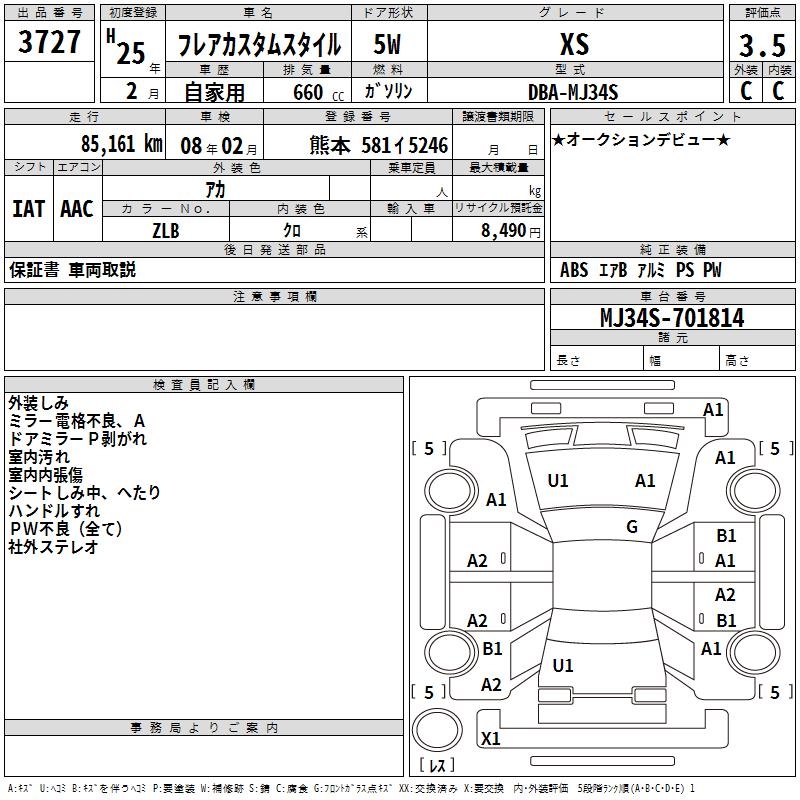
Task: Click the air conditioner type AAC
Action: pyautogui.click(x=77, y=209)
